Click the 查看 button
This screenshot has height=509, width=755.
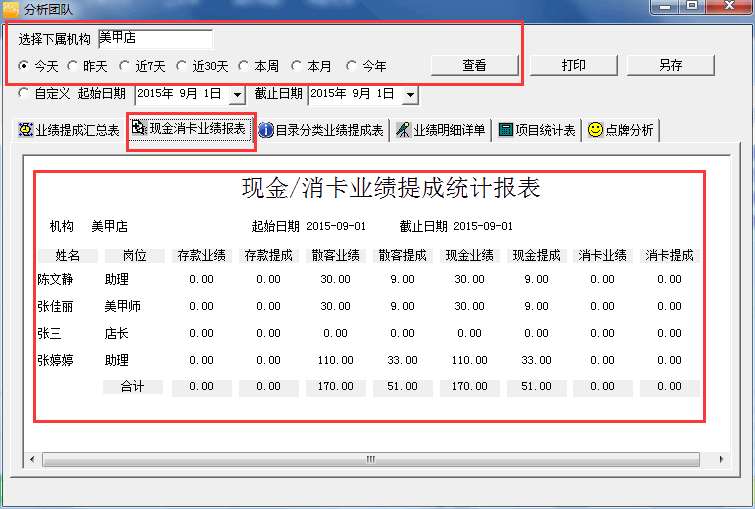point(474,65)
